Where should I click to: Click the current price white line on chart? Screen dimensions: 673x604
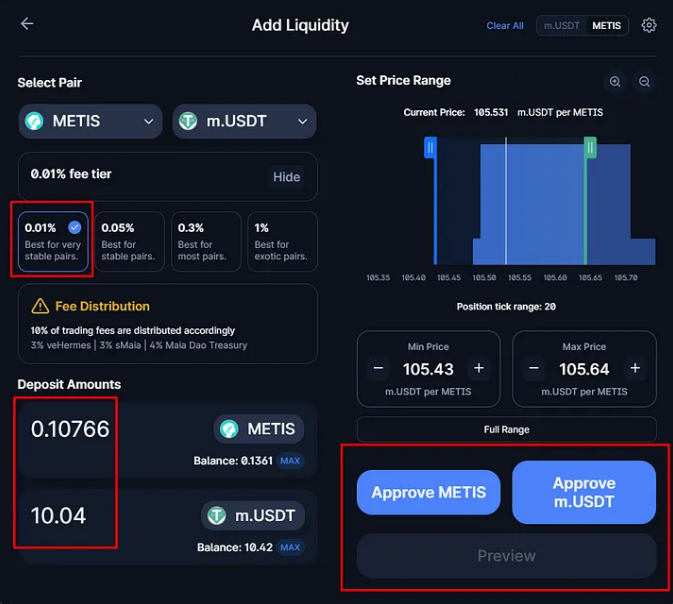tap(506, 201)
